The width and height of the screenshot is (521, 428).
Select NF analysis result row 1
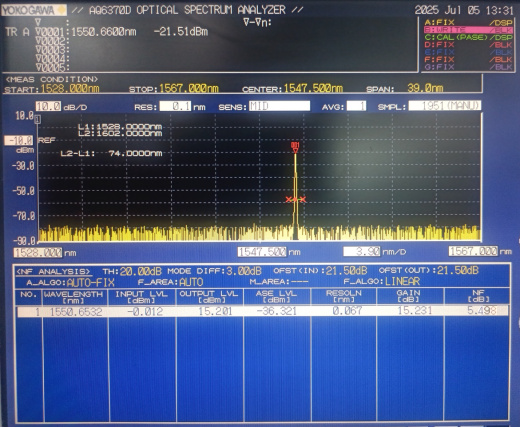(x=263, y=311)
